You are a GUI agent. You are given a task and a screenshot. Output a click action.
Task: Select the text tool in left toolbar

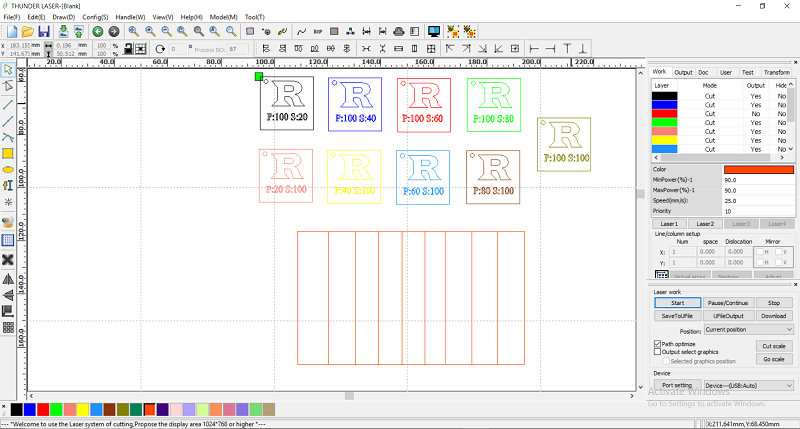point(8,186)
